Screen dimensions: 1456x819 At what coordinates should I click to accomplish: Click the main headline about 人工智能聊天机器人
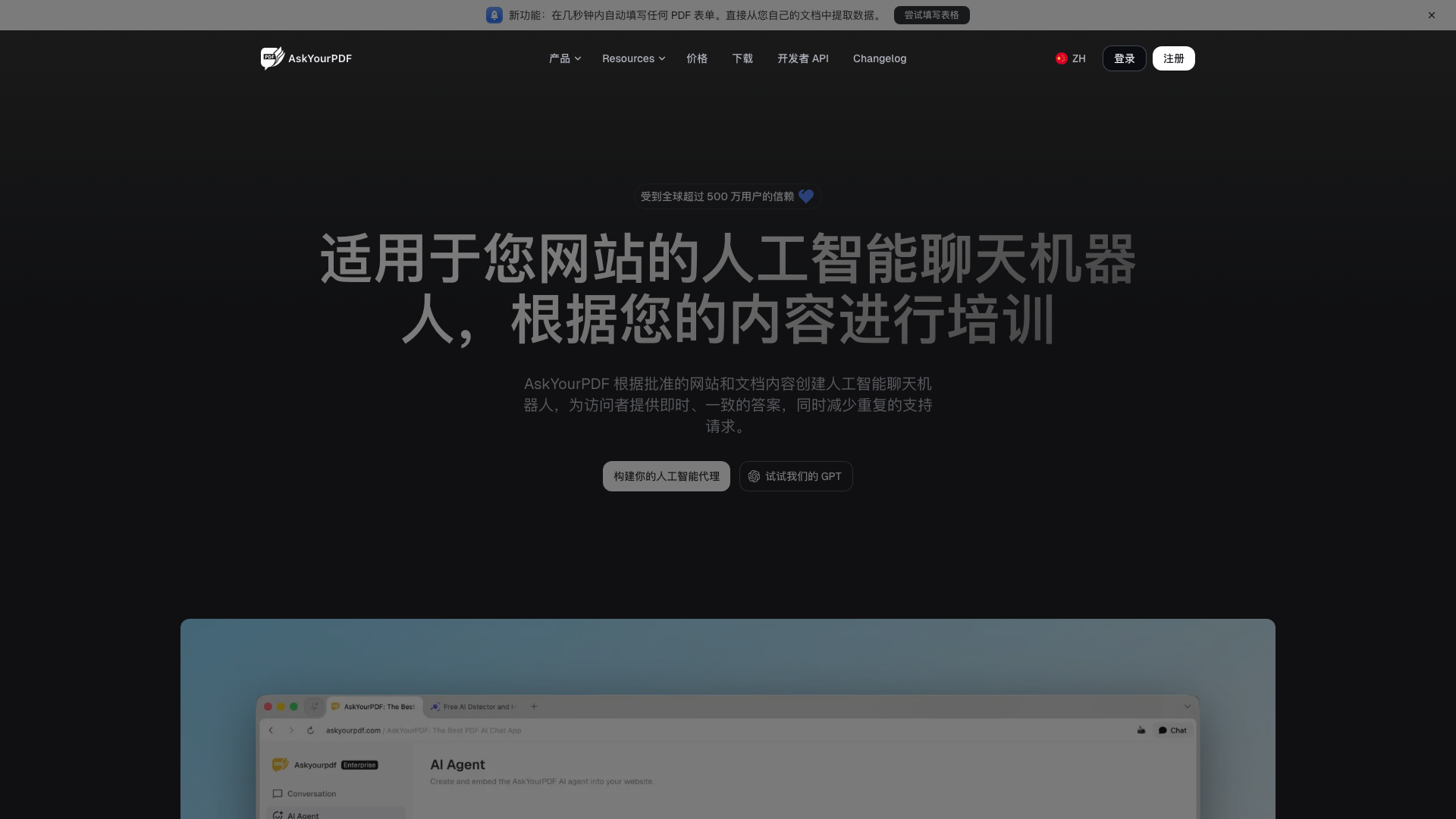pyautogui.click(x=728, y=289)
